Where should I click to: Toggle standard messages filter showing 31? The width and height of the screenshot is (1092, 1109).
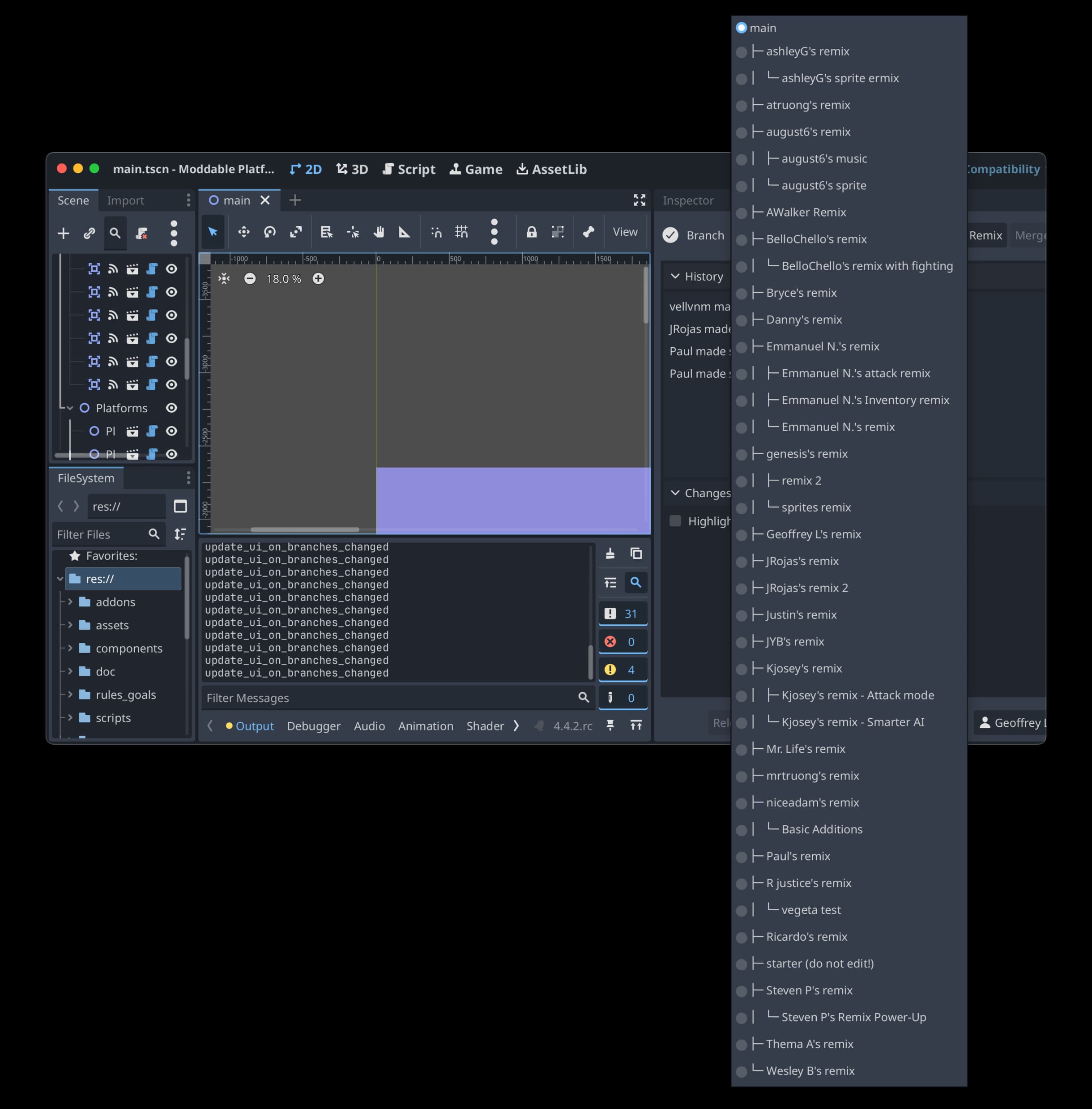[623, 614]
